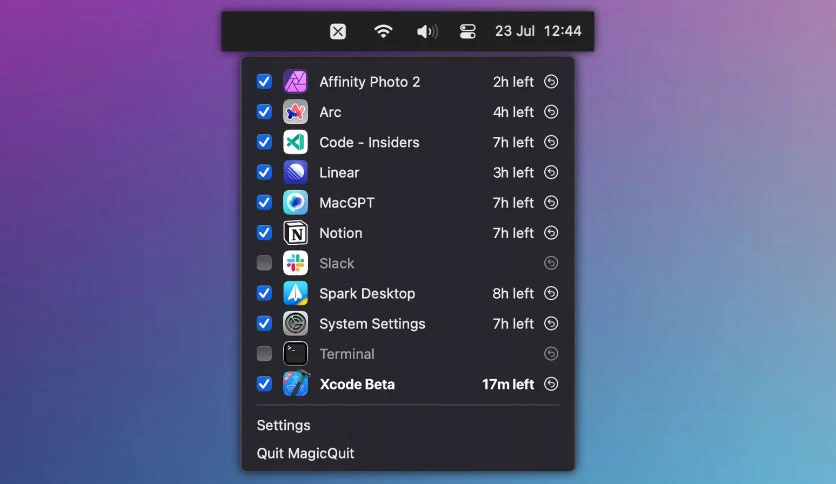Click the Wi-Fi status icon

tap(383, 31)
